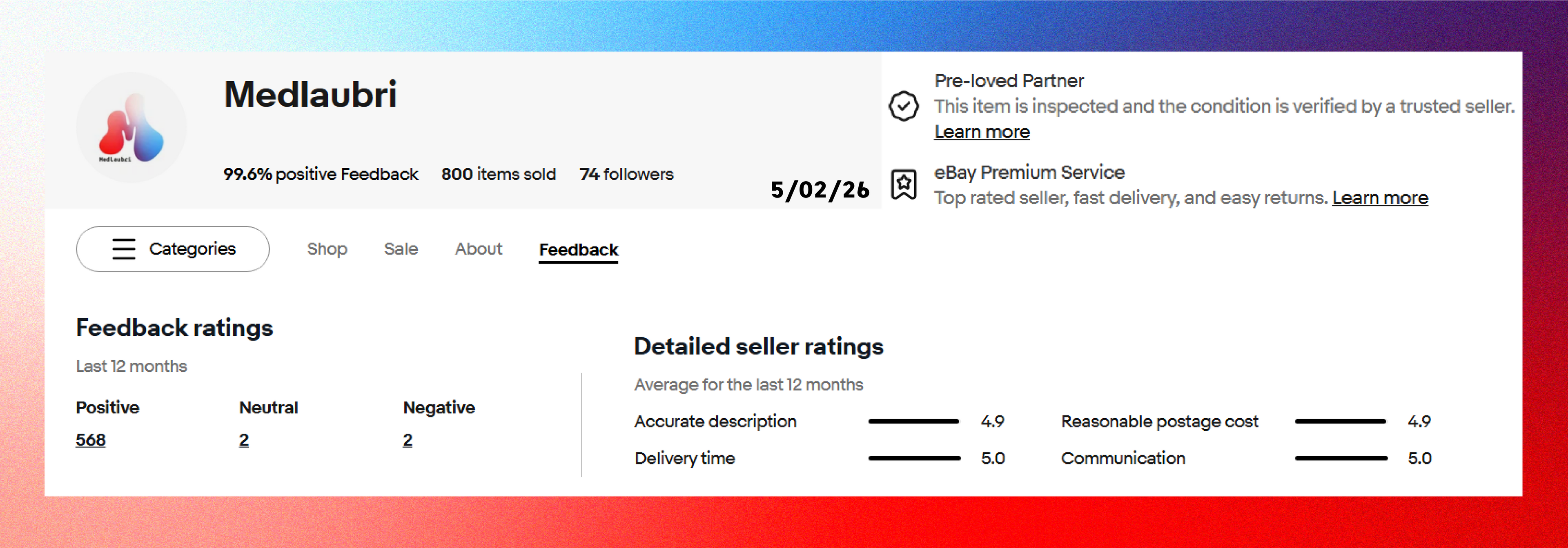Viewport: 1568px width, 548px height.
Task: Click the Communication rating bar
Action: [1341, 459]
